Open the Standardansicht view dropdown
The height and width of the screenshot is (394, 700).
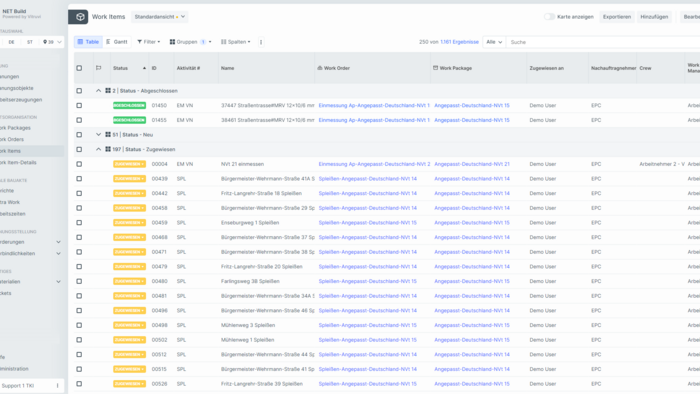click(x=159, y=17)
